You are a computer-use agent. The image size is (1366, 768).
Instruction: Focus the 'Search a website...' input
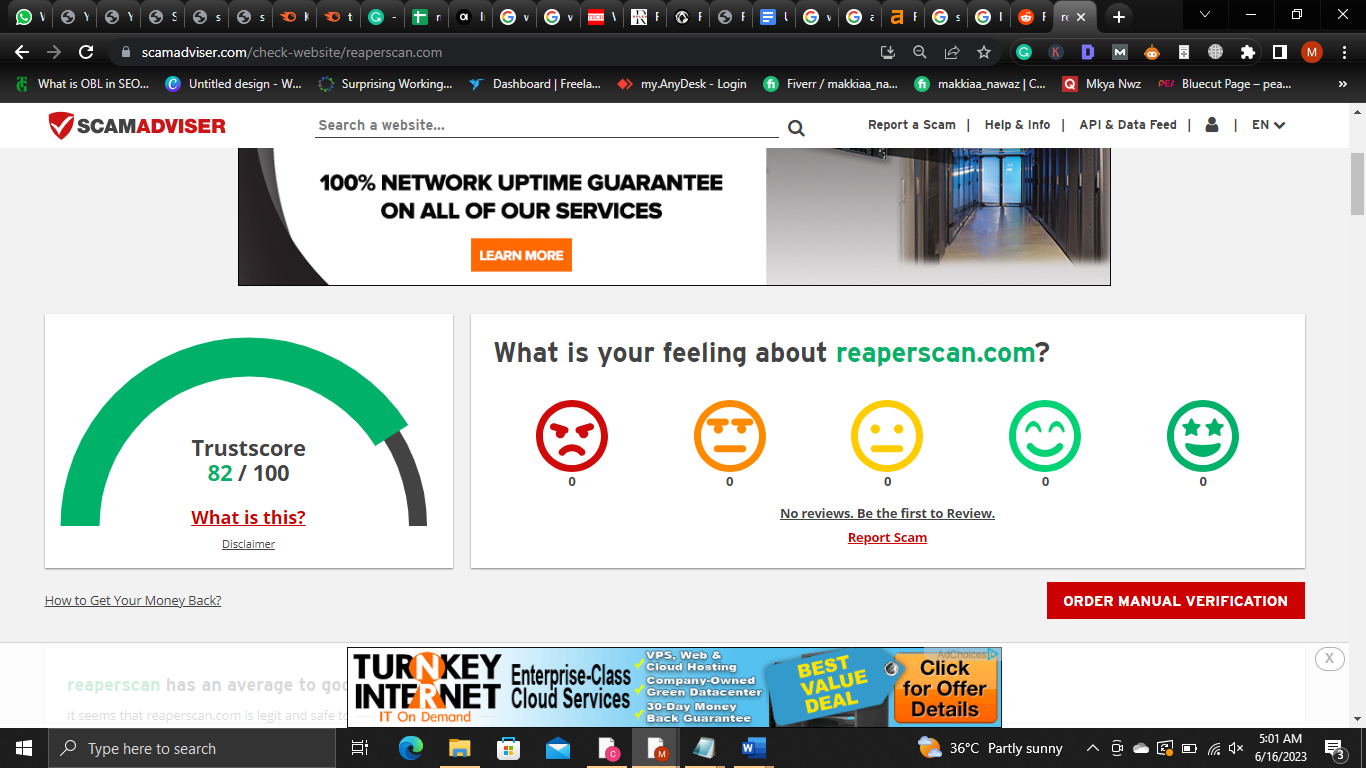(x=547, y=125)
